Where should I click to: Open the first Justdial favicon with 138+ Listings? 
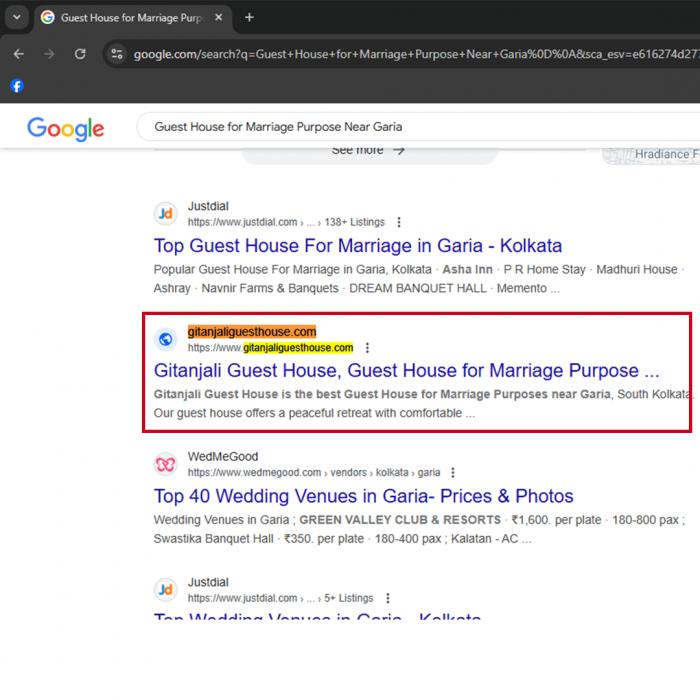[x=166, y=213]
